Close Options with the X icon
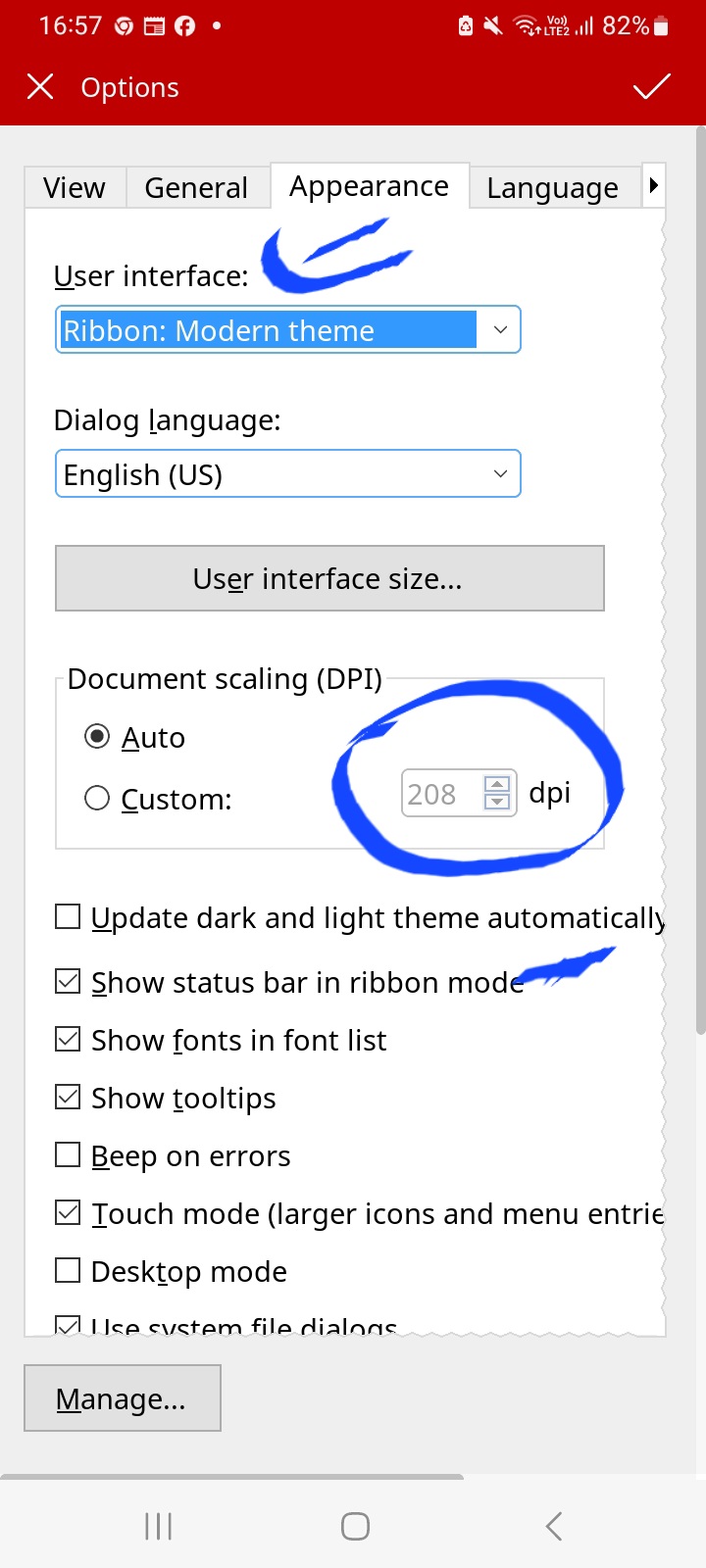This screenshot has width=706, height=1568. click(x=40, y=87)
